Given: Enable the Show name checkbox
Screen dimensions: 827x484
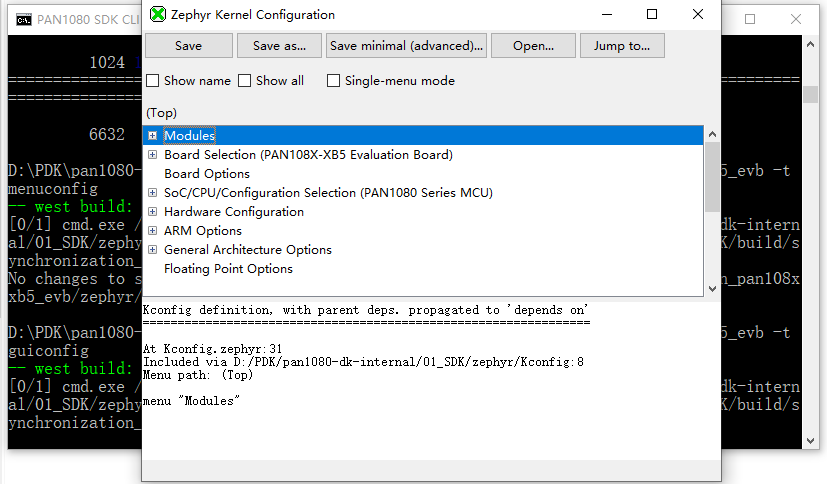Looking at the screenshot, I should [x=152, y=81].
